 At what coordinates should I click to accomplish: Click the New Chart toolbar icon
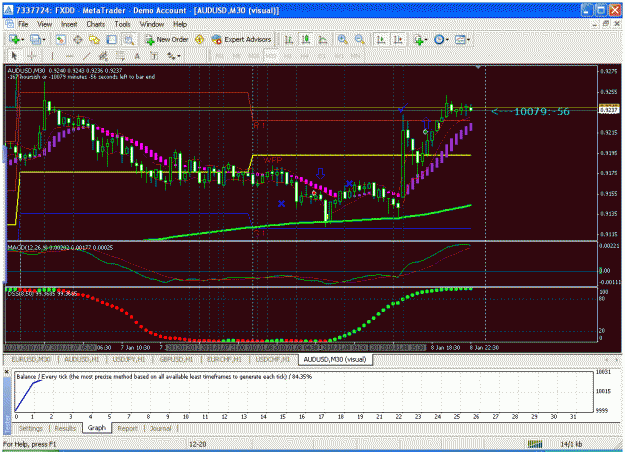tap(15, 39)
